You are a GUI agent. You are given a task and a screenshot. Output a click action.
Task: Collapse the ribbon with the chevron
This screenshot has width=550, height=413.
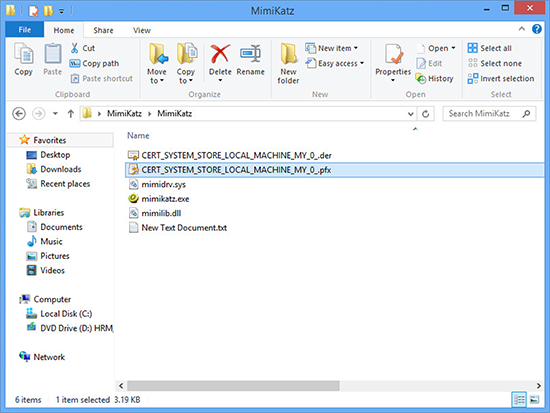coord(522,29)
